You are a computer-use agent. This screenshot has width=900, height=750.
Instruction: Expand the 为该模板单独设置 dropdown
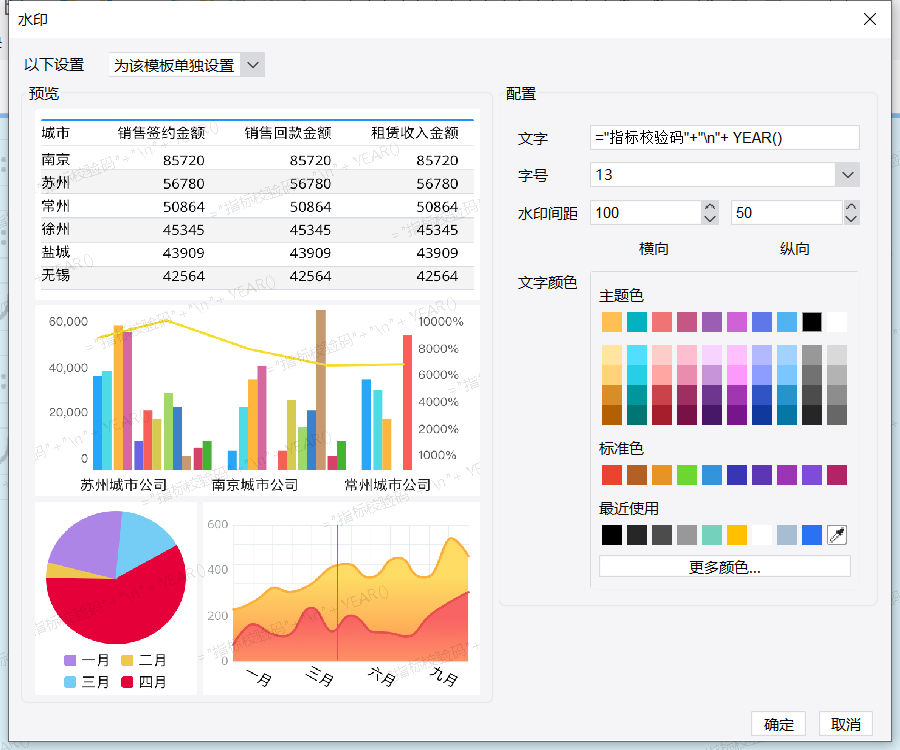253,65
